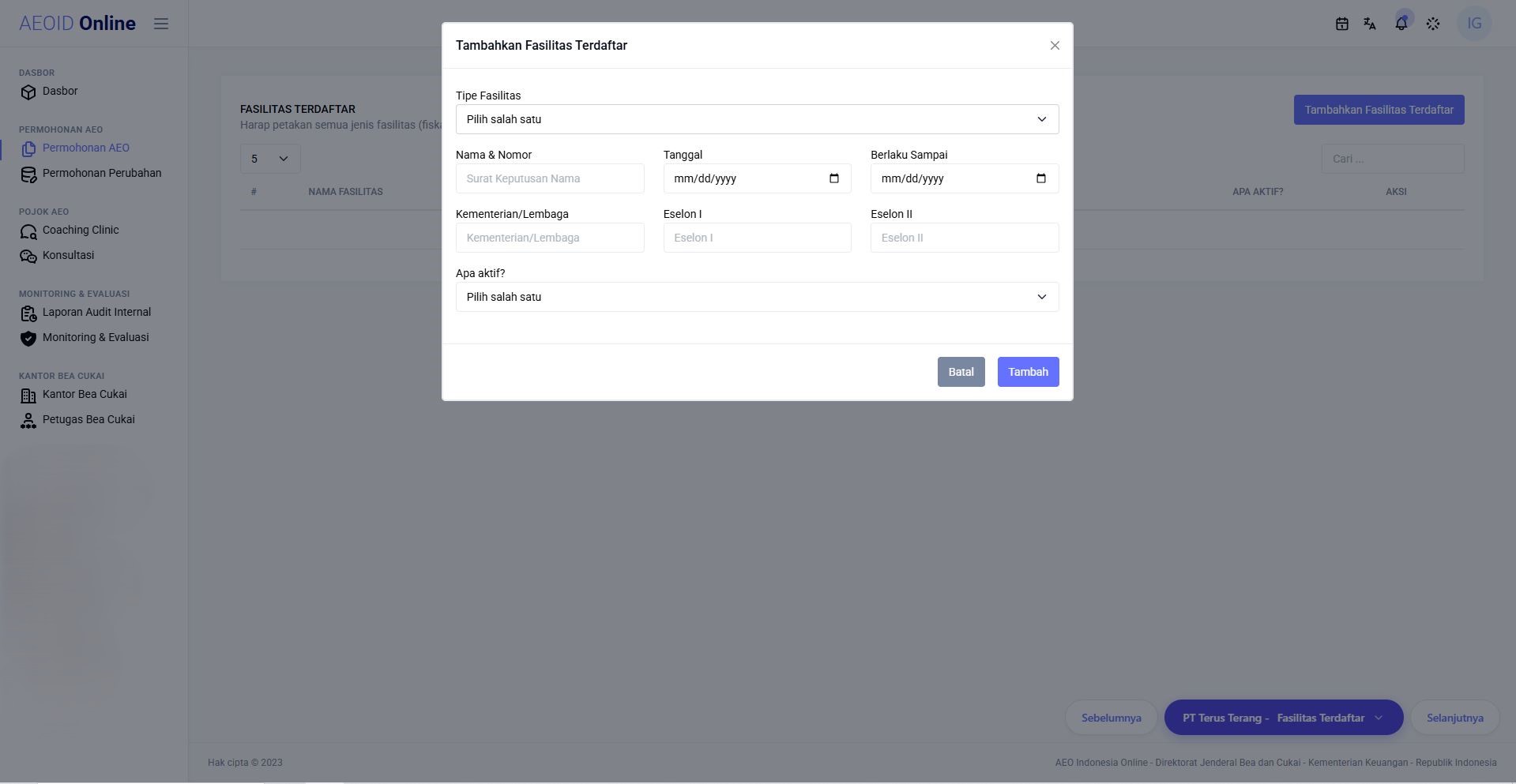Click the Tambah button

(1028, 372)
